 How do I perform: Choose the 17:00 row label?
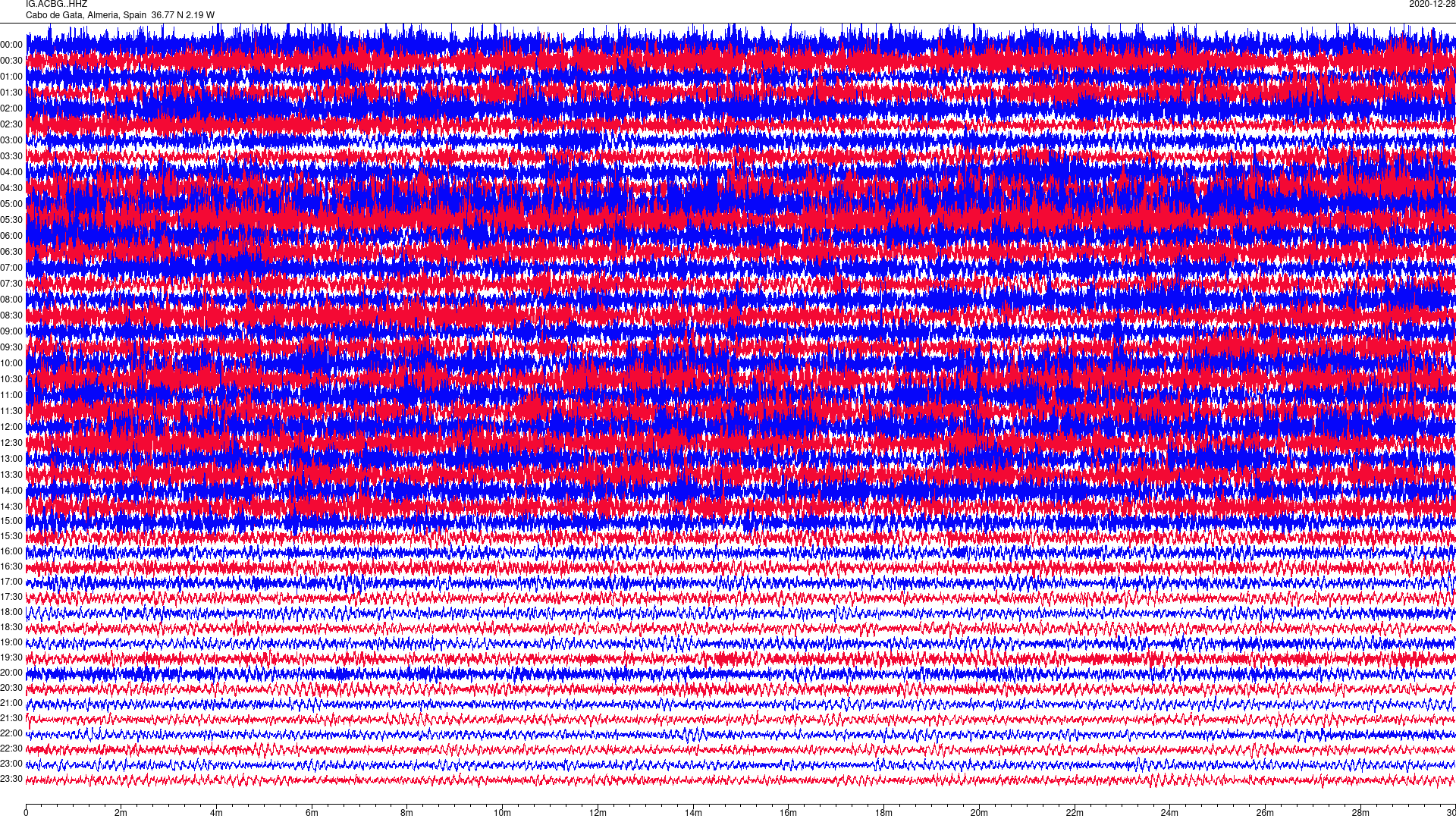pos(11,582)
